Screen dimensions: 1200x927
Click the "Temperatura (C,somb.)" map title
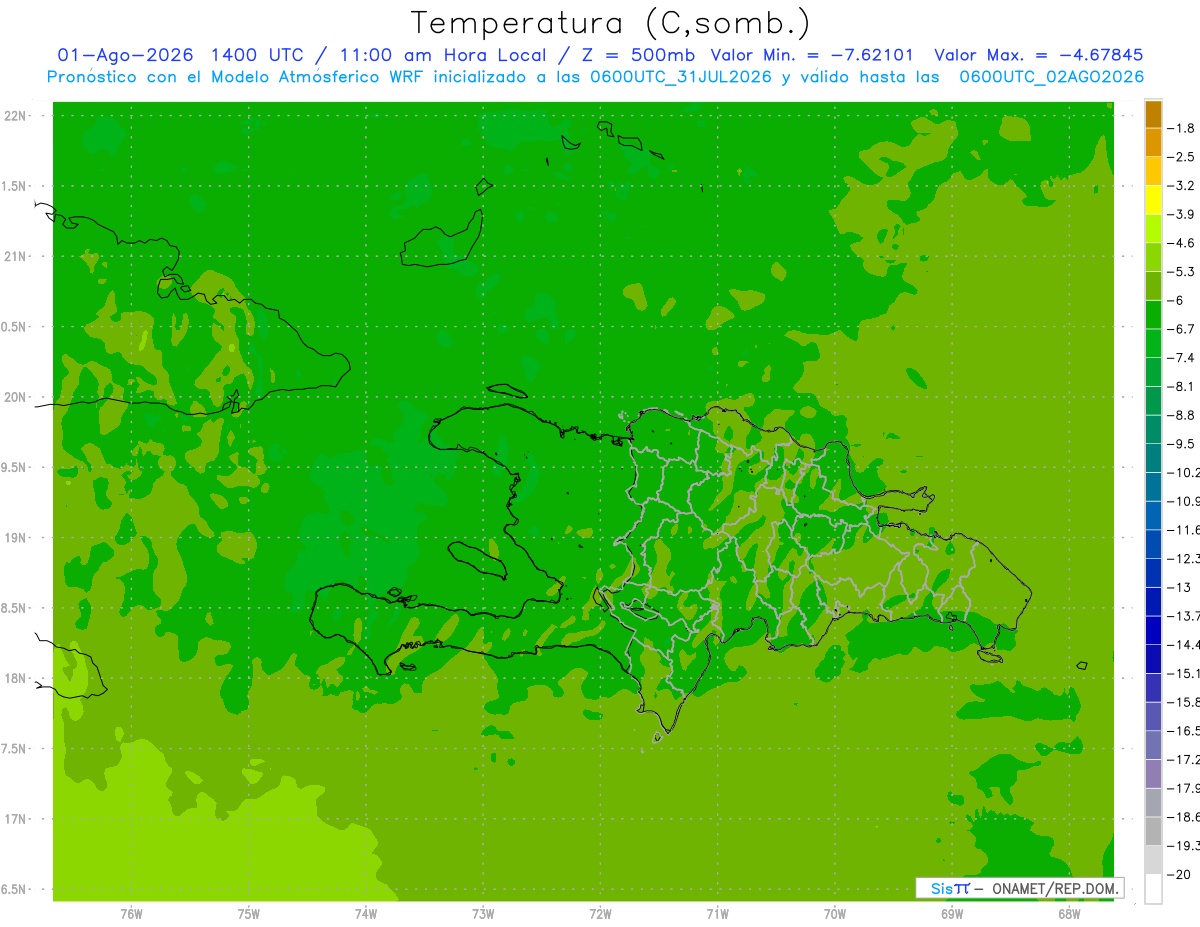point(611,23)
